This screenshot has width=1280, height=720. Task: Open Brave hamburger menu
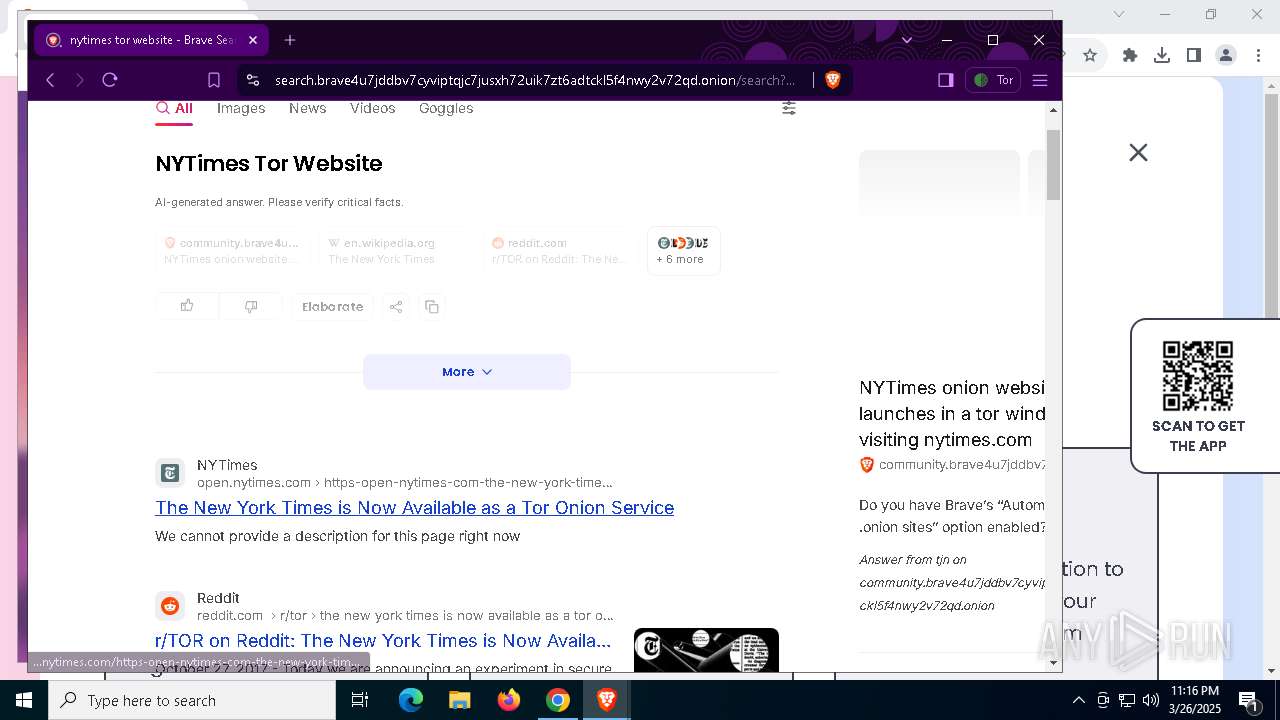point(1040,80)
